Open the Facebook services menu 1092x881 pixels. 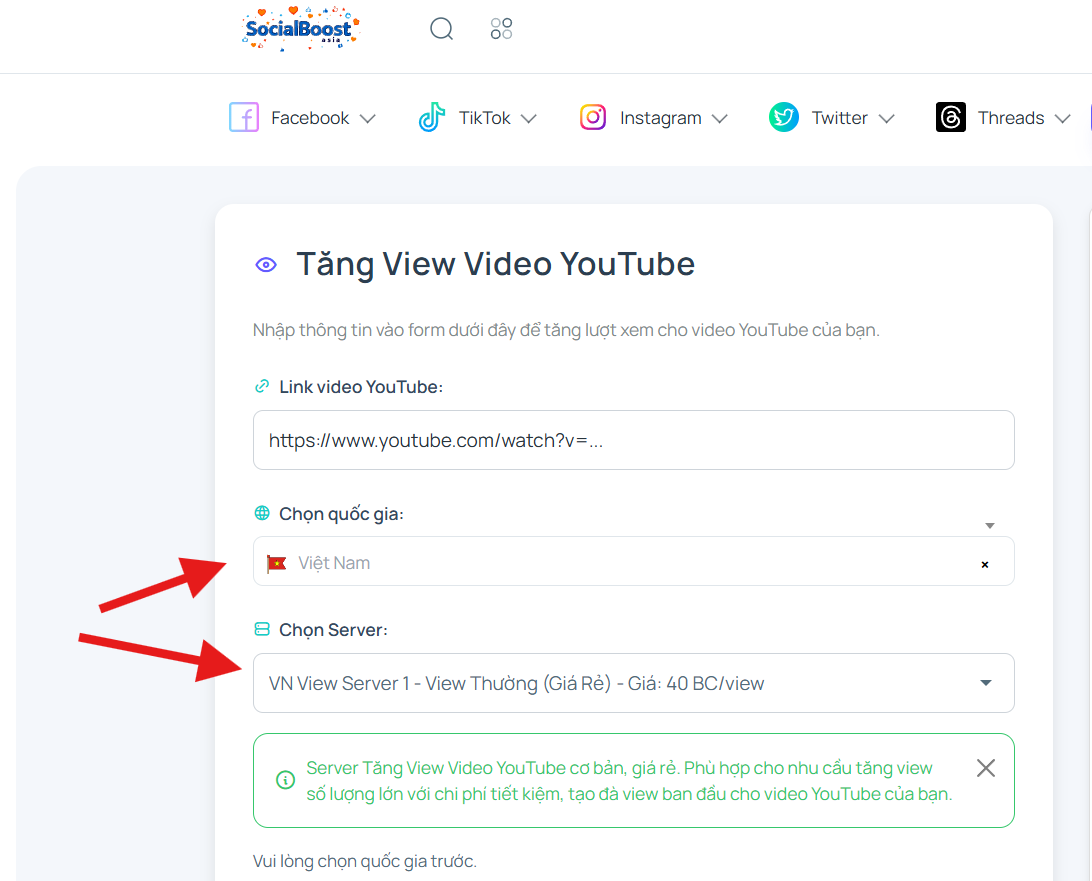click(x=302, y=118)
